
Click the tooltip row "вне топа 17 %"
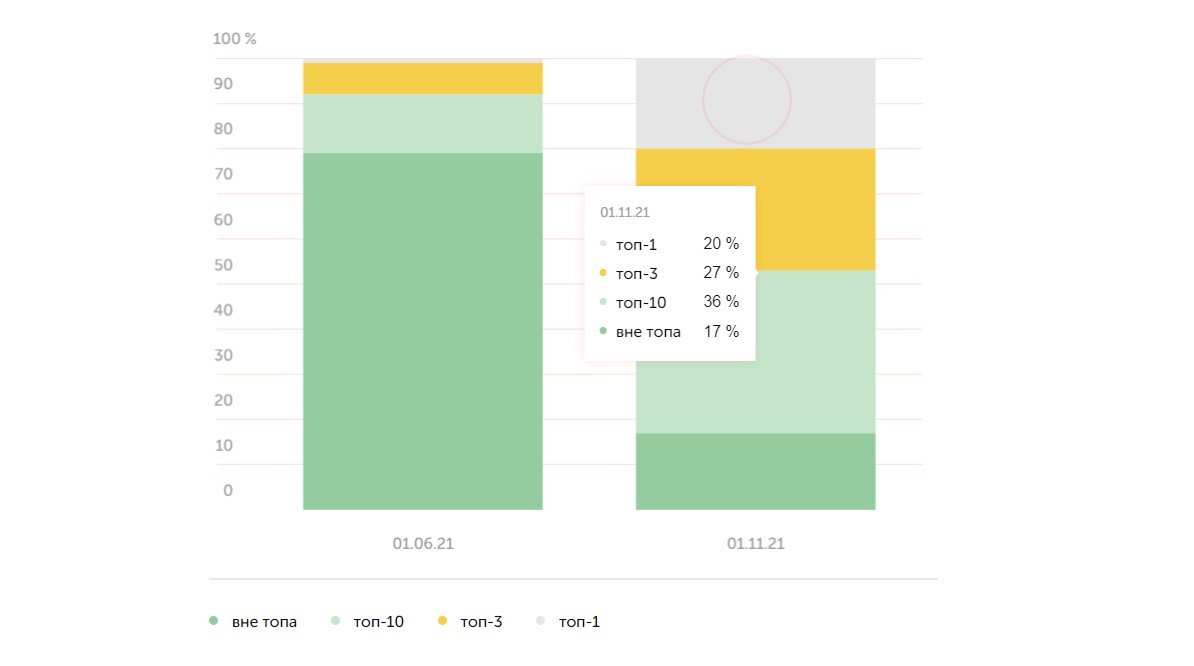pos(669,332)
